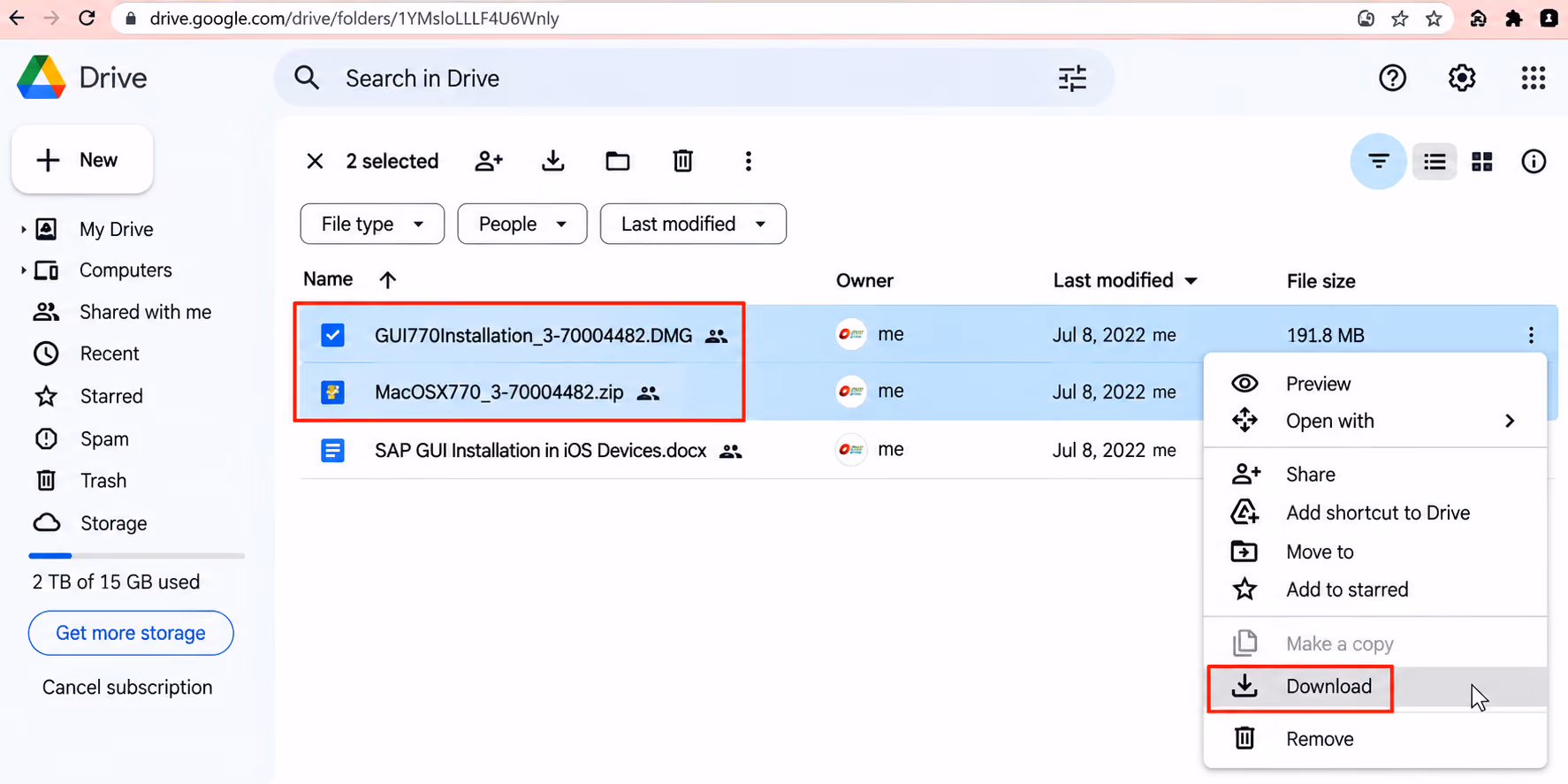This screenshot has width=1568, height=784.
Task: Open browser extensions puzzle icon
Action: coord(1513,19)
